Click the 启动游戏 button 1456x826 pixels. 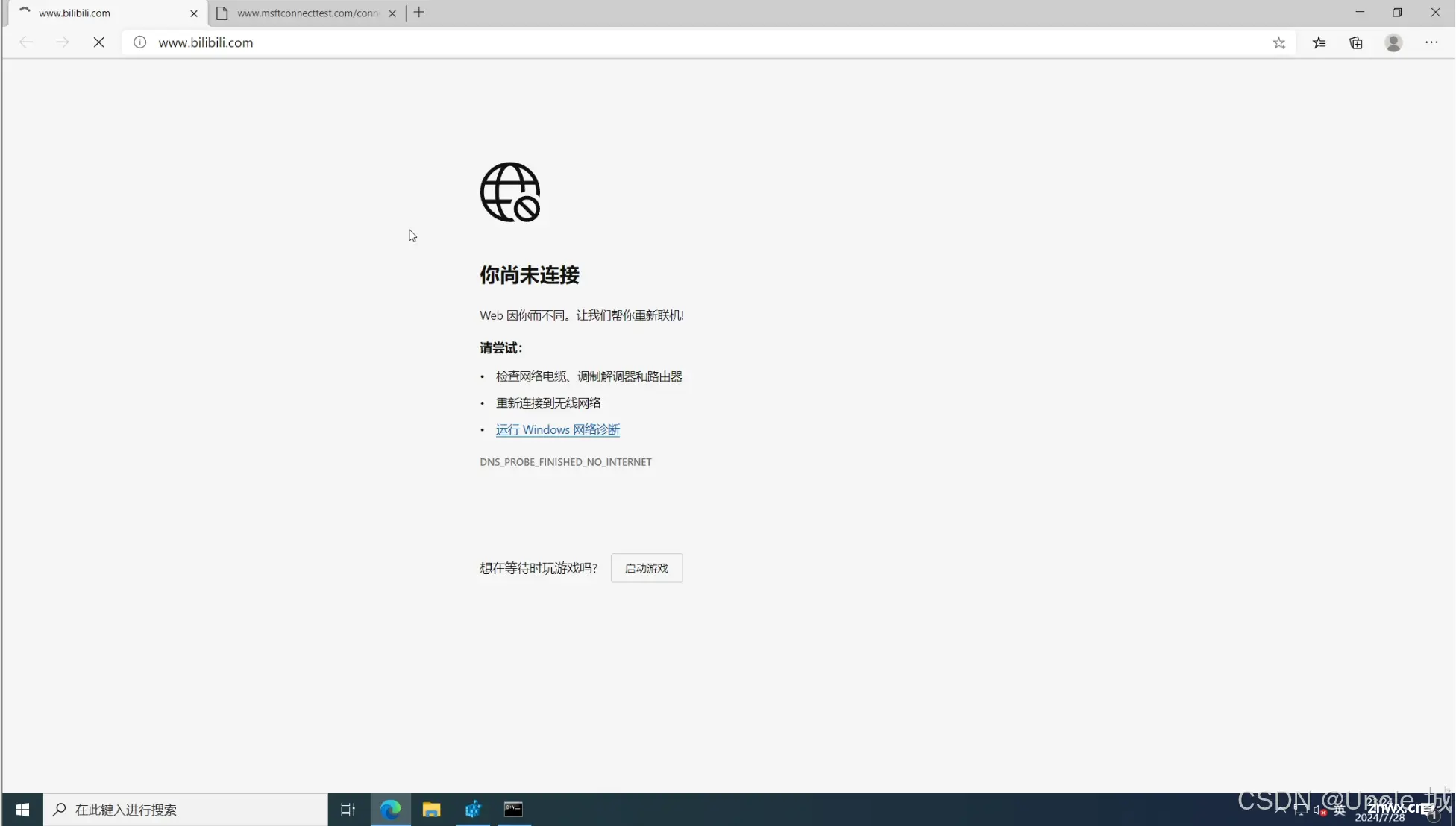[x=647, y=568]
